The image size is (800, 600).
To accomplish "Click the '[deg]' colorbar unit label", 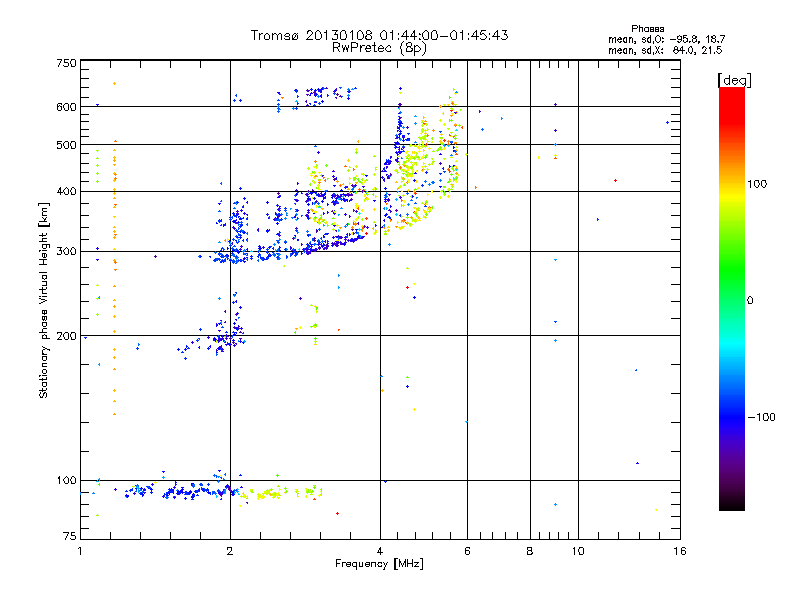I will [734, 80].
